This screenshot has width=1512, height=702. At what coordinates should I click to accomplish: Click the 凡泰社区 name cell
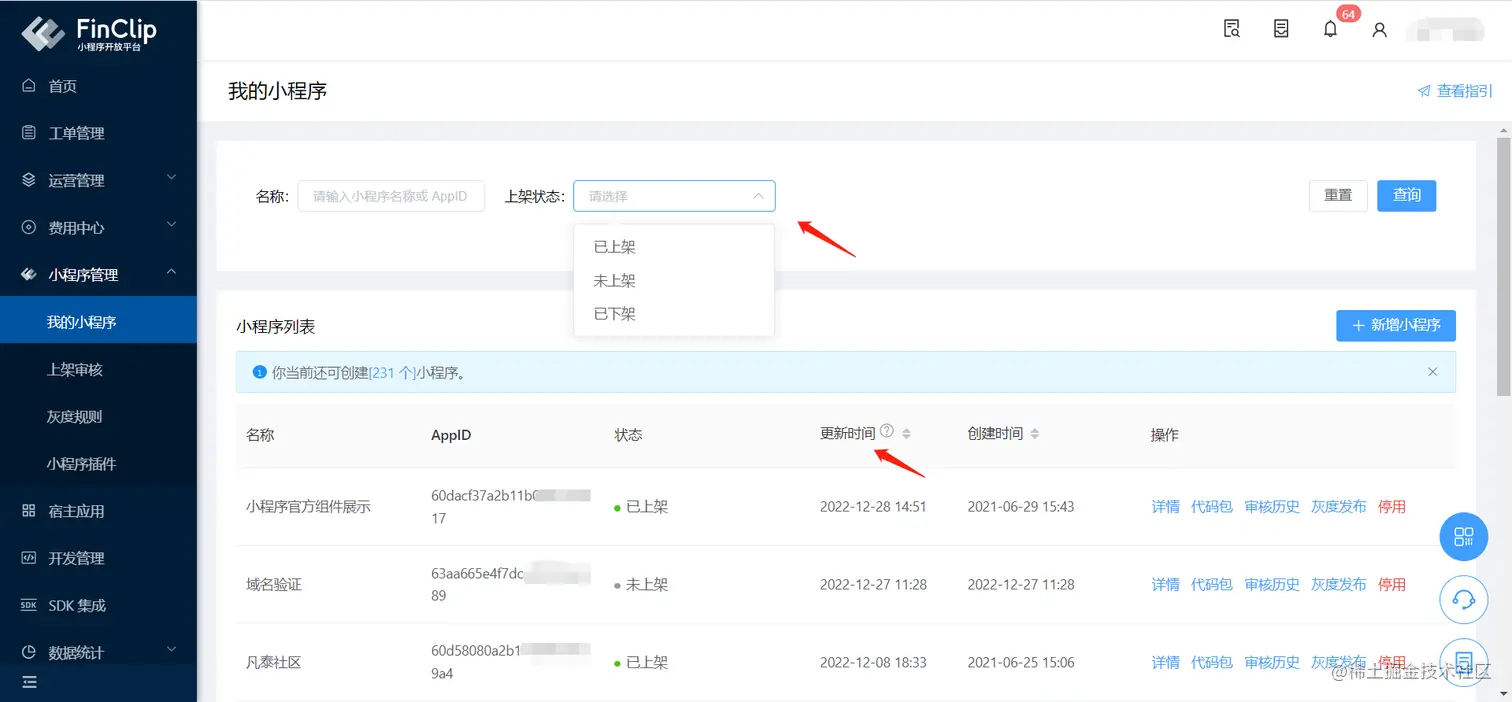(274, 662)
